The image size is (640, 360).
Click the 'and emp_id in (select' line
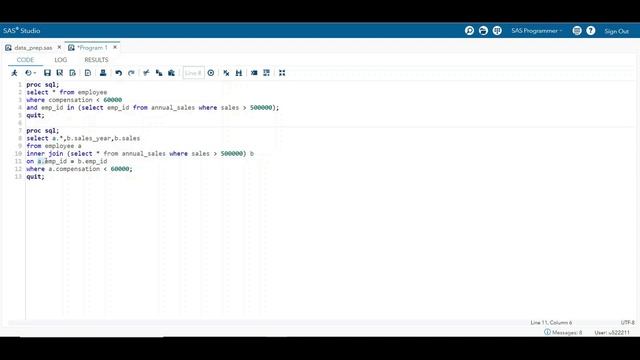153,108
